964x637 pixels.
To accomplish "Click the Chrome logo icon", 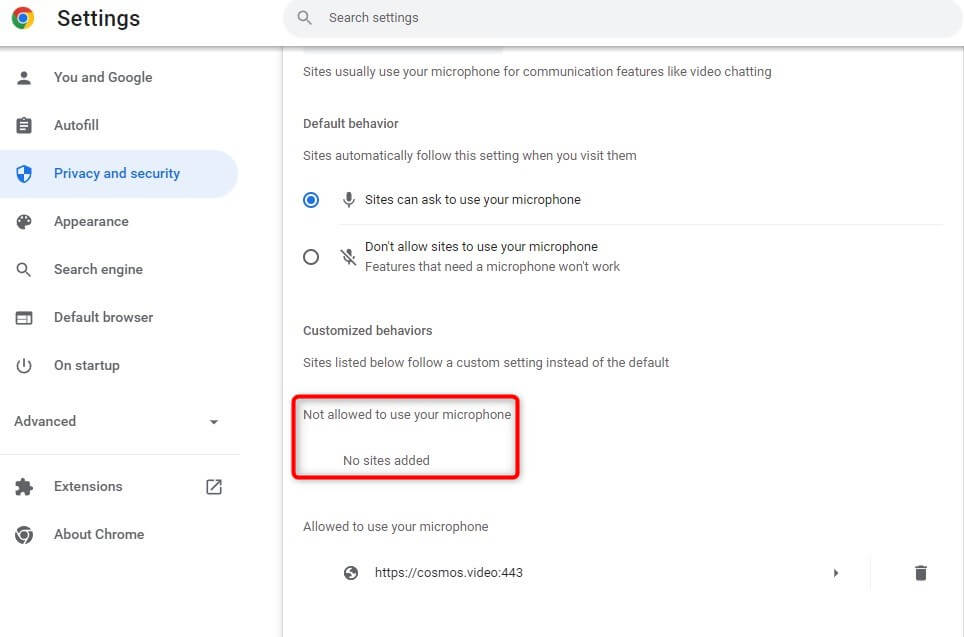I will tap(23, 18).
